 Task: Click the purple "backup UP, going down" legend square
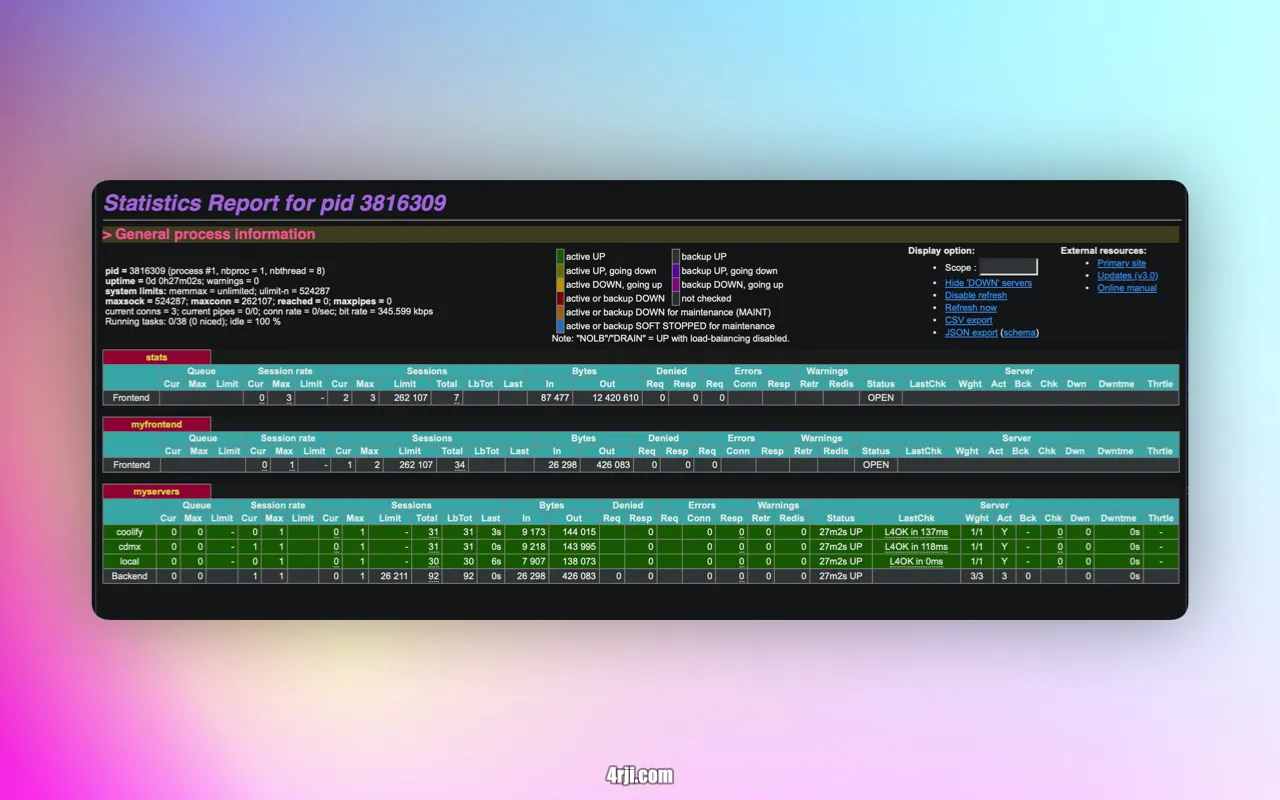(x=677, y=270)
